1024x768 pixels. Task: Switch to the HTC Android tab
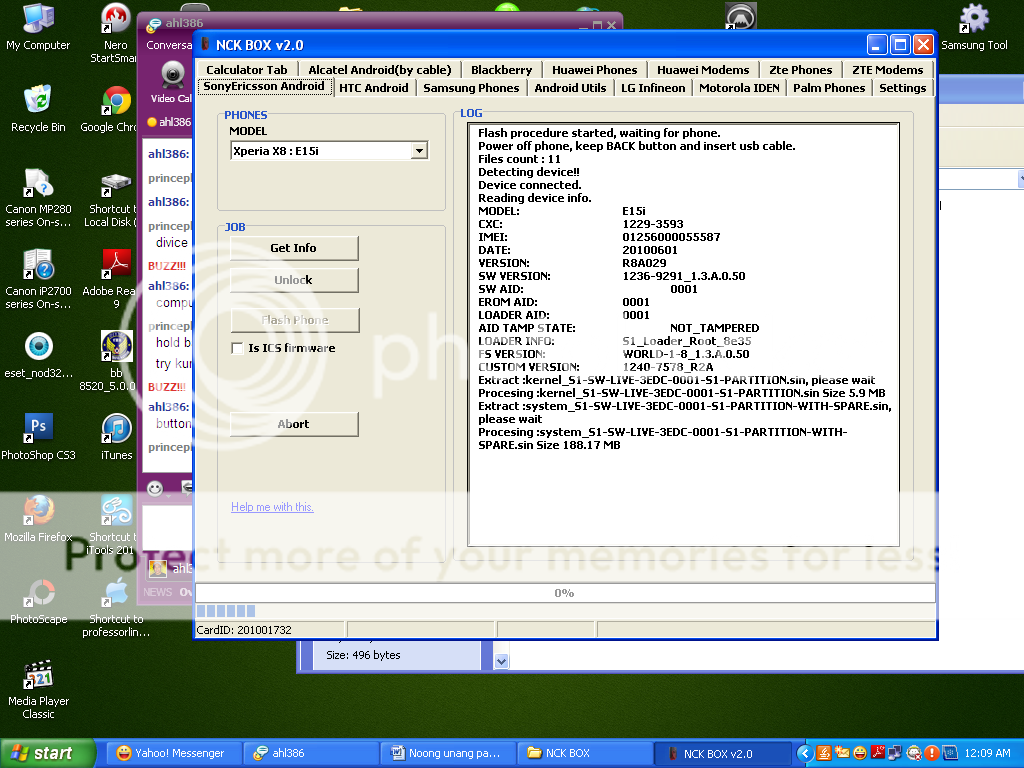pos(373,88)
